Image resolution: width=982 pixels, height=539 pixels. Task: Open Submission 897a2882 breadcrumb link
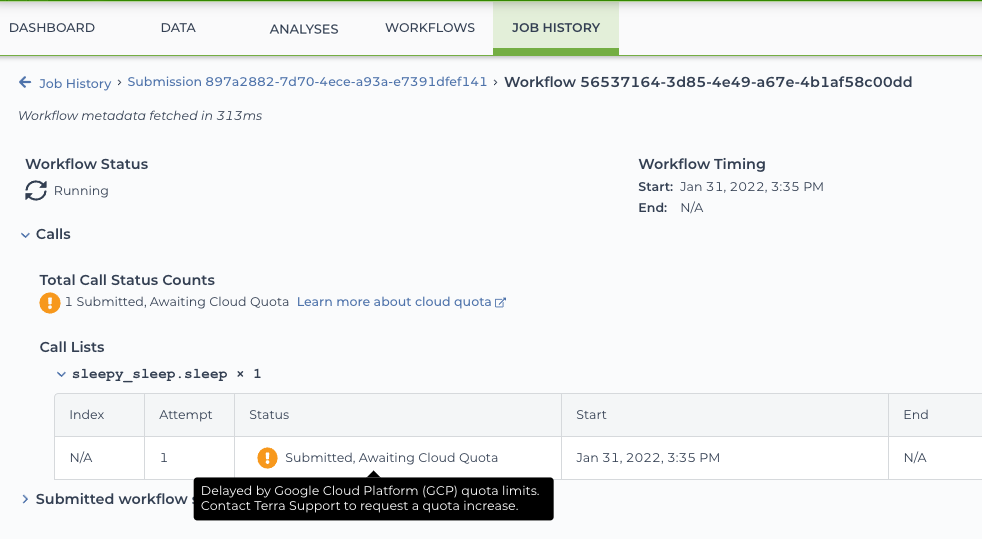[307, 82]
